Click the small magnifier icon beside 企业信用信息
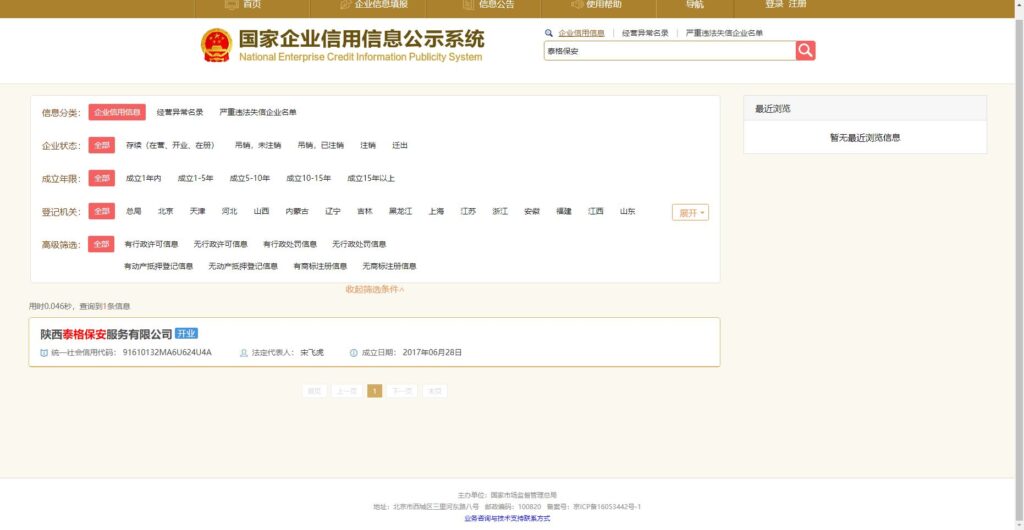 click(549, 33)
